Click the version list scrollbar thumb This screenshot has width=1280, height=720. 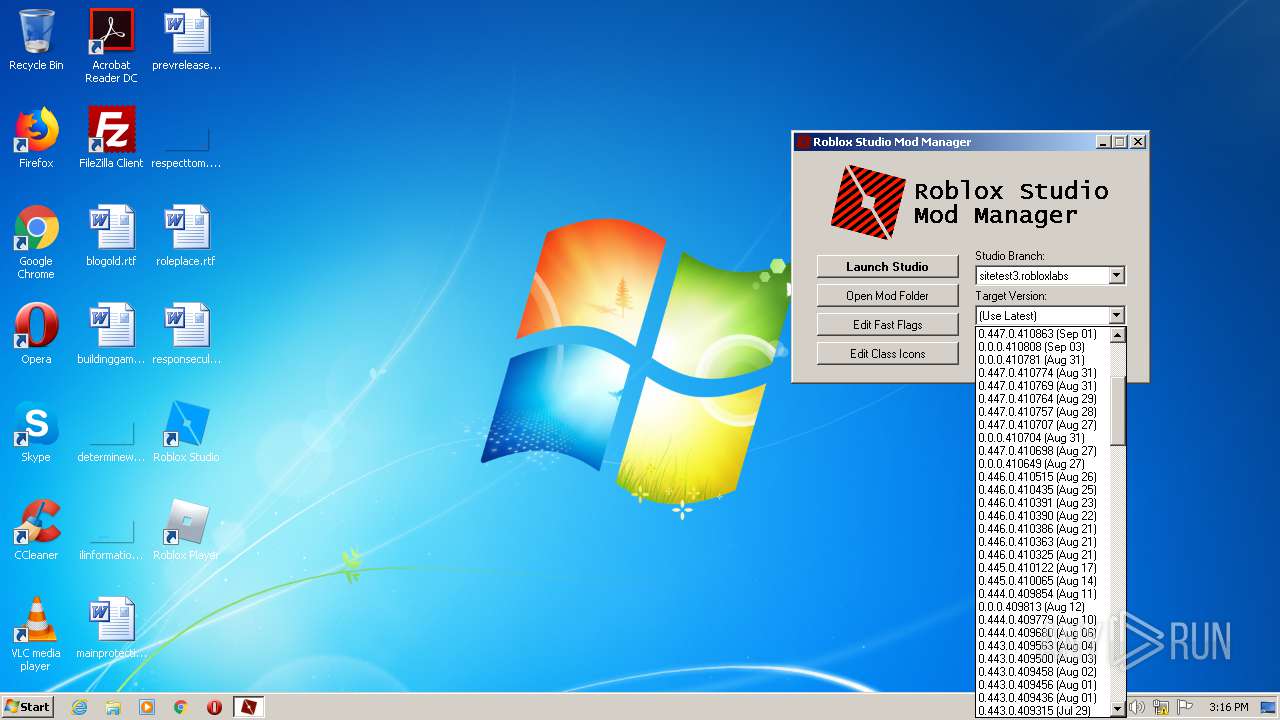point(1118,412)
